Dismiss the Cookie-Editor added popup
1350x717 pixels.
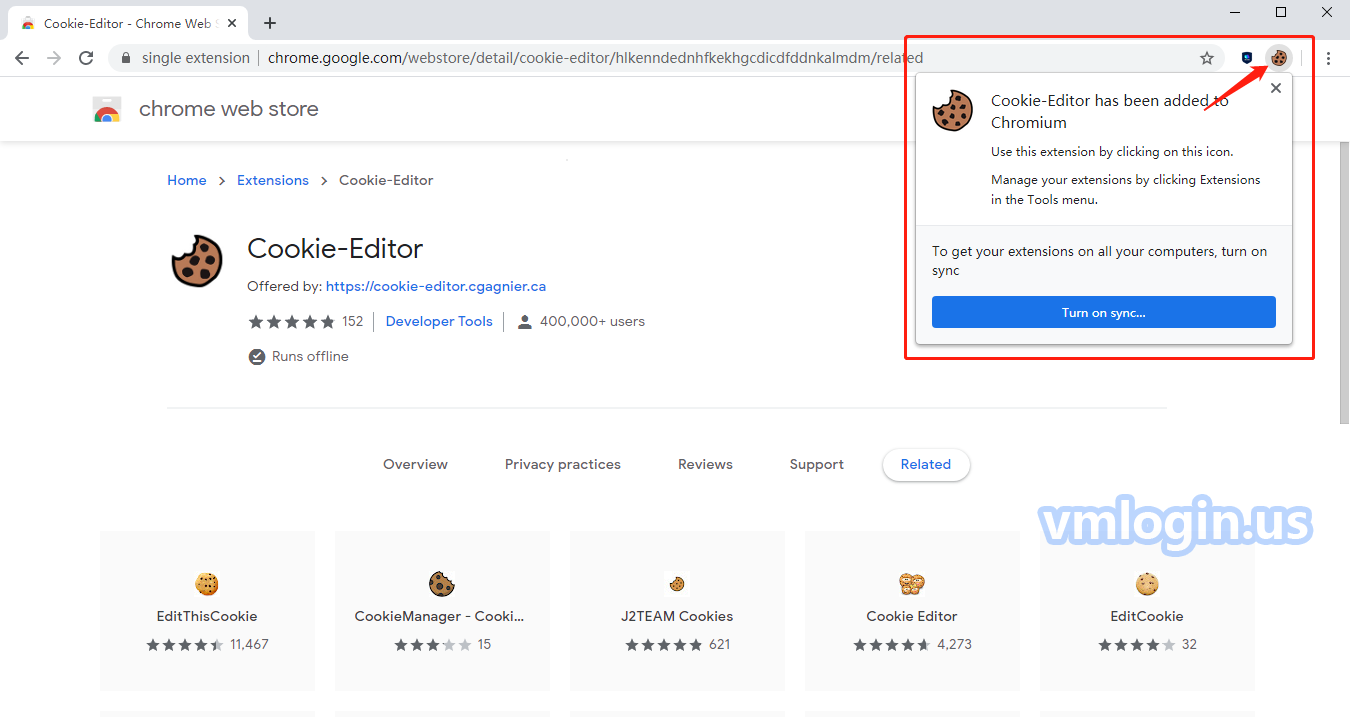[x=1275, y=88]
